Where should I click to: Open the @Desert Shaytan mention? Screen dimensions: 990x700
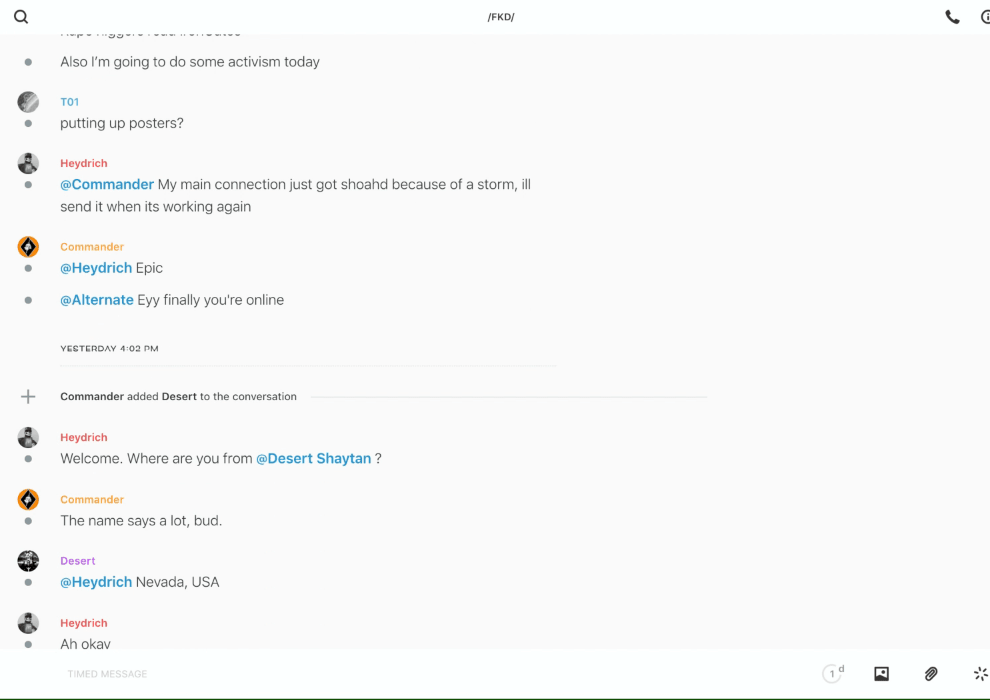[x=314, y=459]
